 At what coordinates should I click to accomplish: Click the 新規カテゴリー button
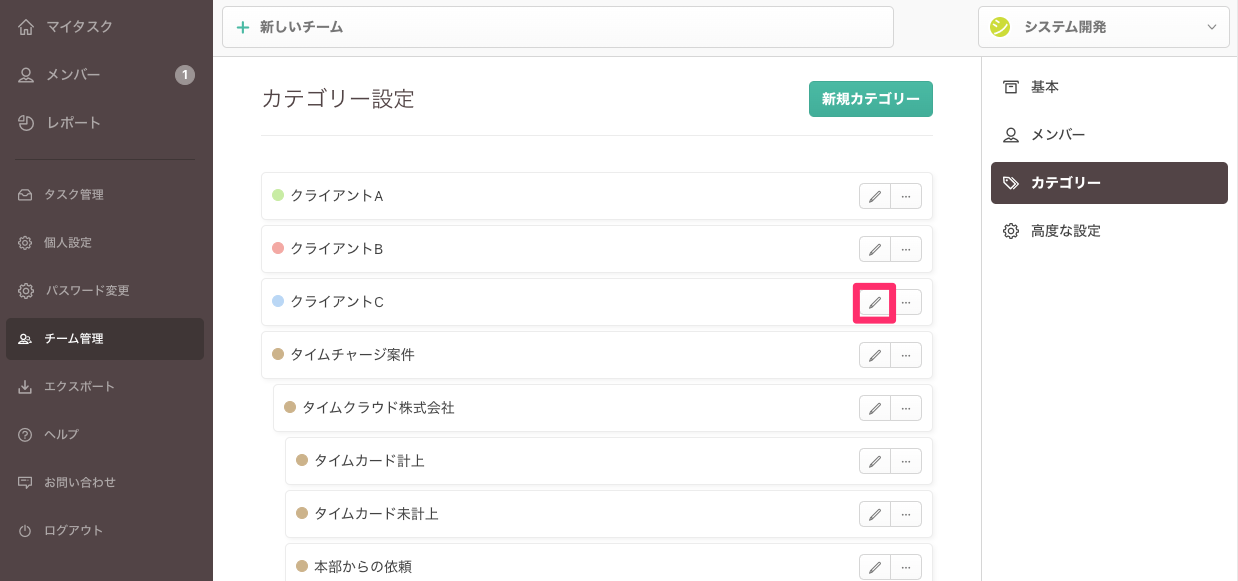[x=870, y=99]
